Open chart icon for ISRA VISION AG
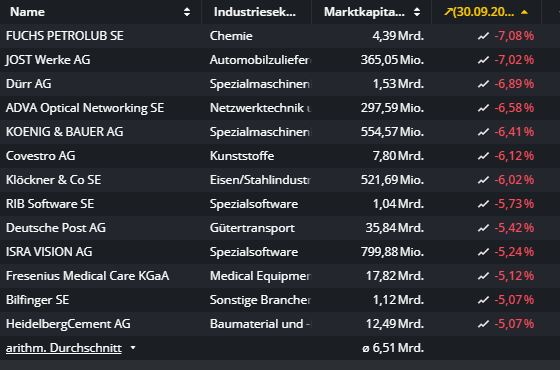This screenshot has width=560, height=370. (483, 252)
